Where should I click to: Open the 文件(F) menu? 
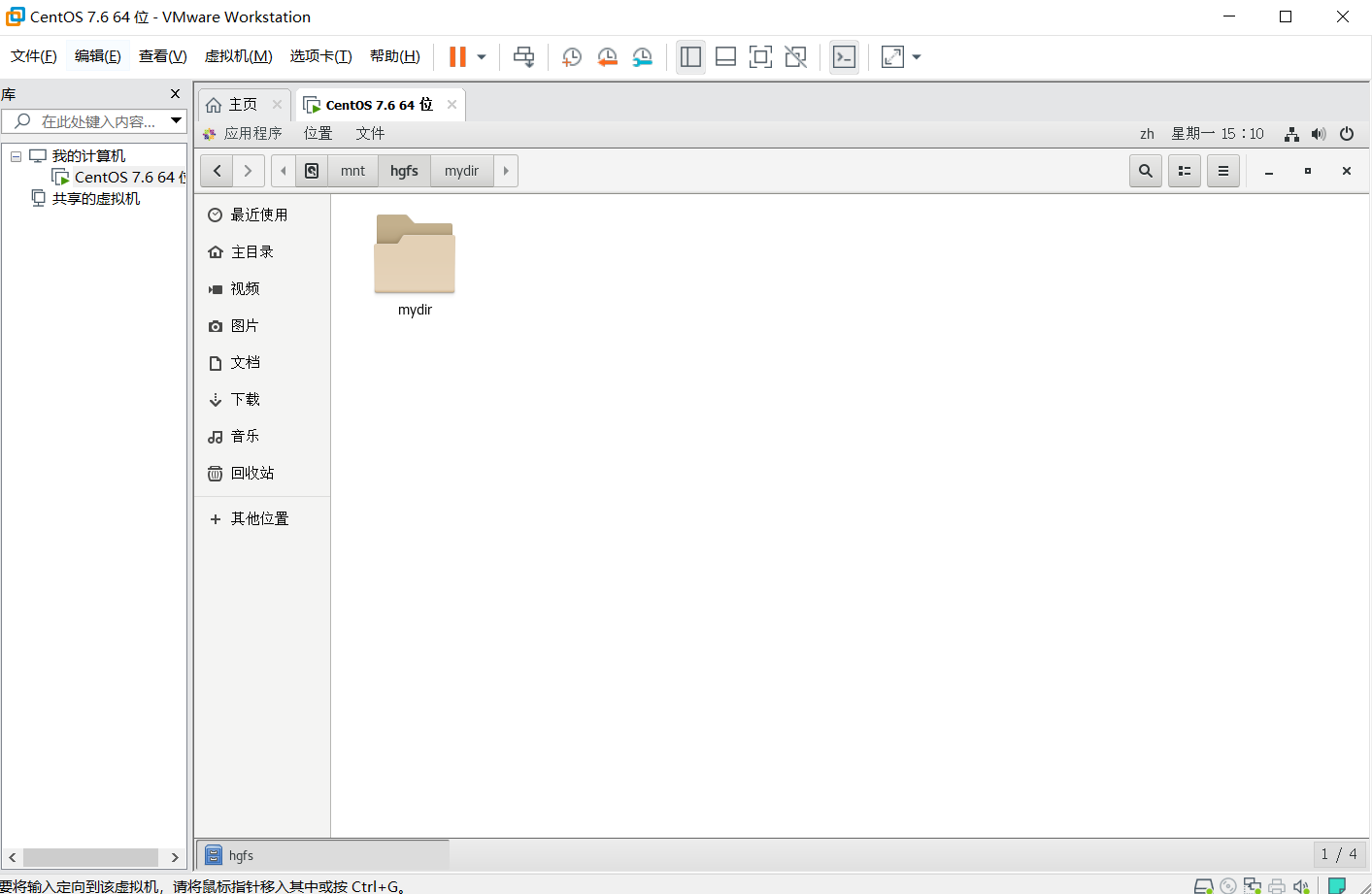34,56
